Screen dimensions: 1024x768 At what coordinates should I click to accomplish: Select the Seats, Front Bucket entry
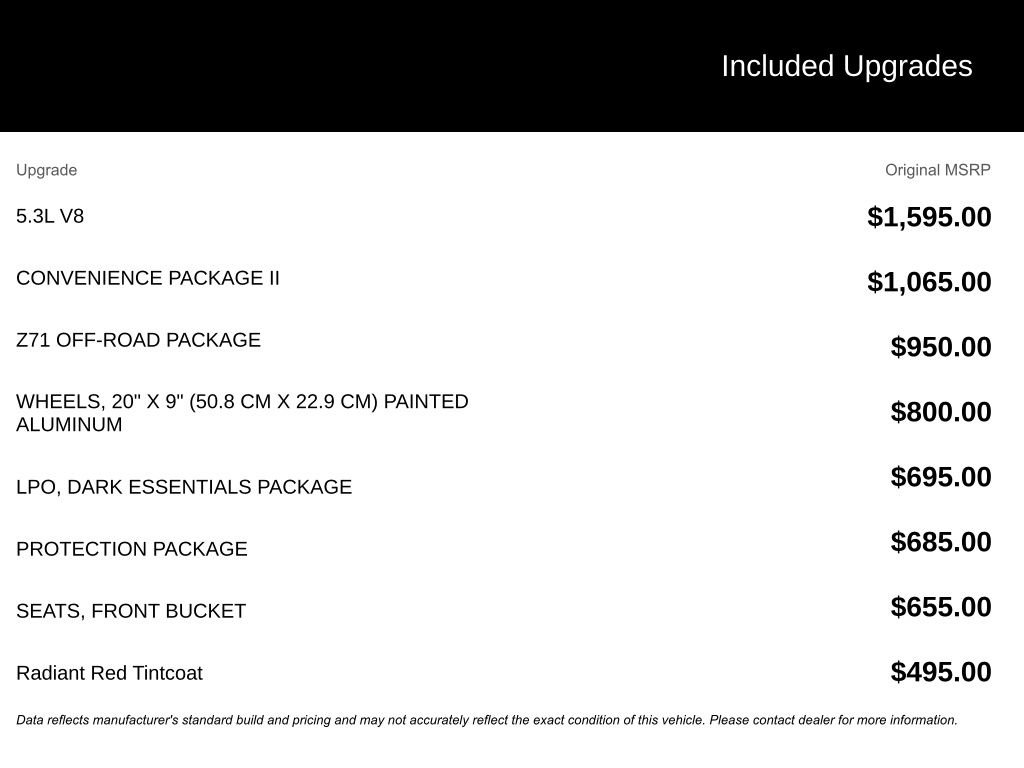click(131, 611)
